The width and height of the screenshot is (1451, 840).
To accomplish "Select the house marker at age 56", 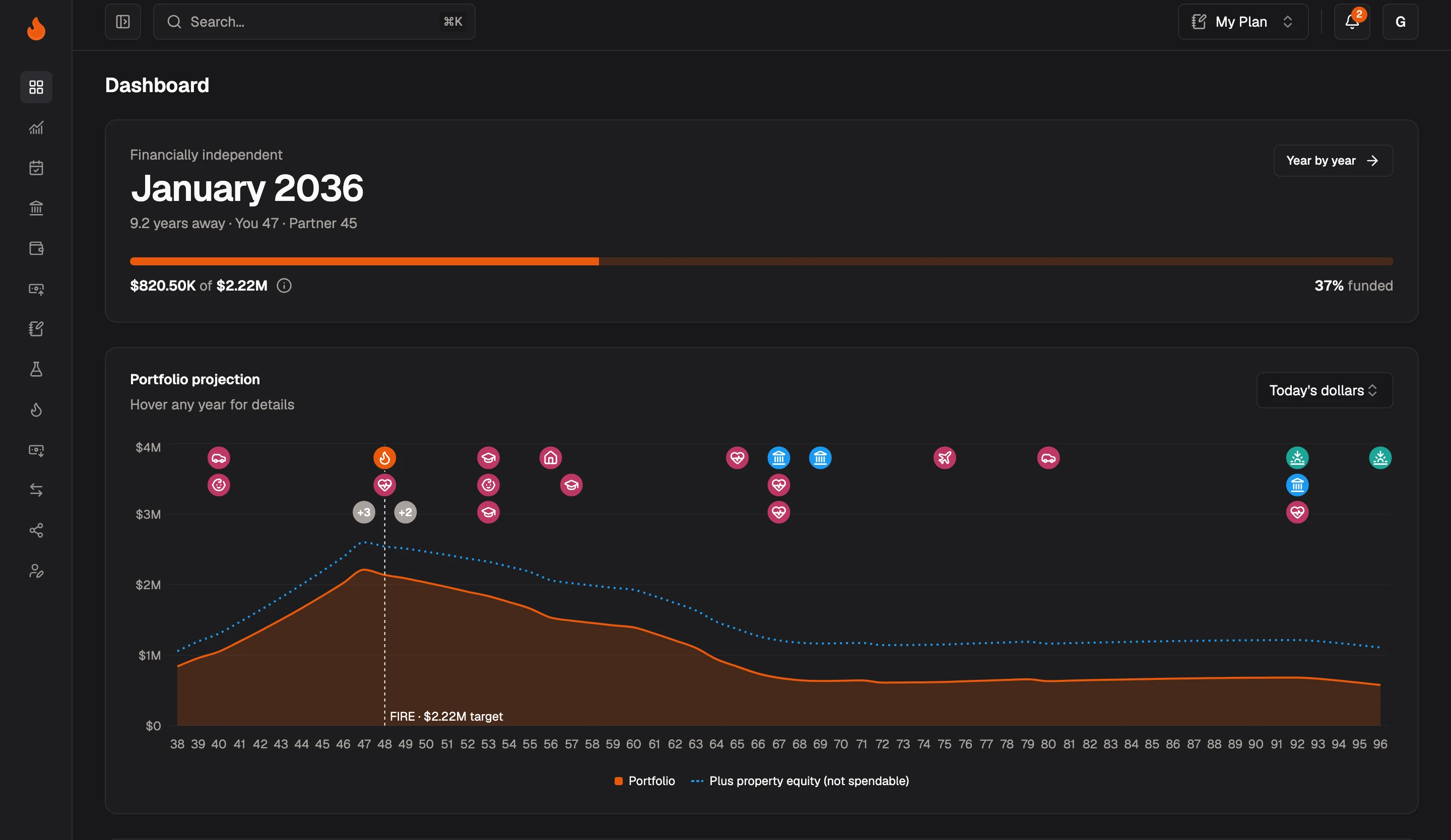I will (551, 458).
